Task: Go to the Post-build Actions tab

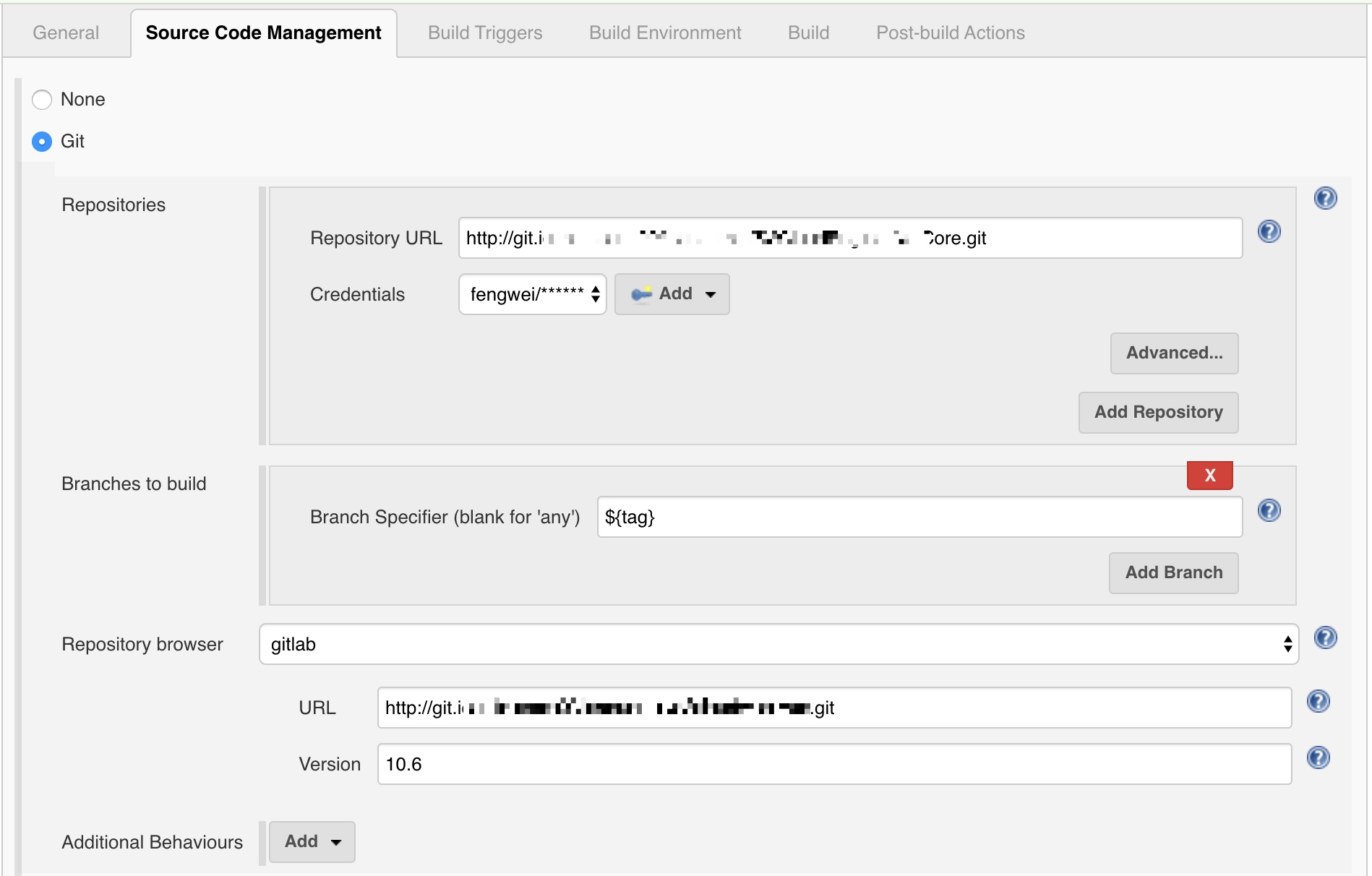Action: tap(950, 33)
